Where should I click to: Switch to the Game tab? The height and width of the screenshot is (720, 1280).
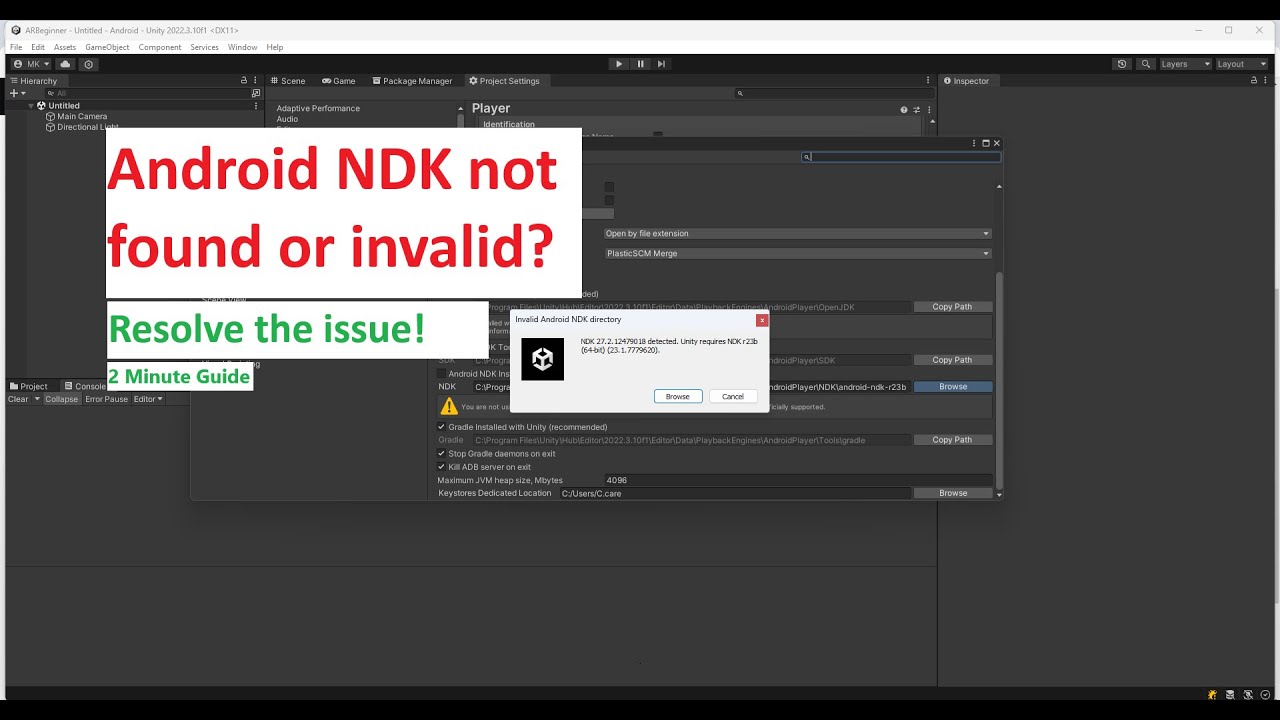point(339,81)
